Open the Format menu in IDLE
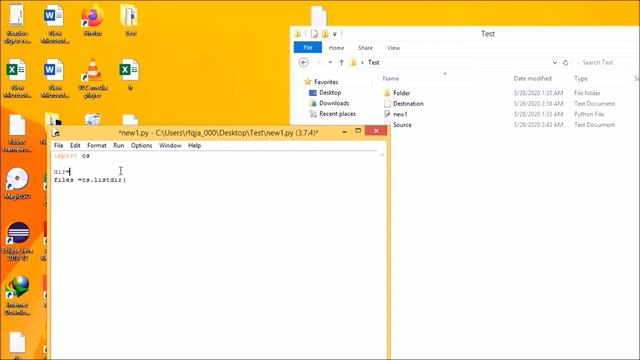 click(x=97, y=145)
